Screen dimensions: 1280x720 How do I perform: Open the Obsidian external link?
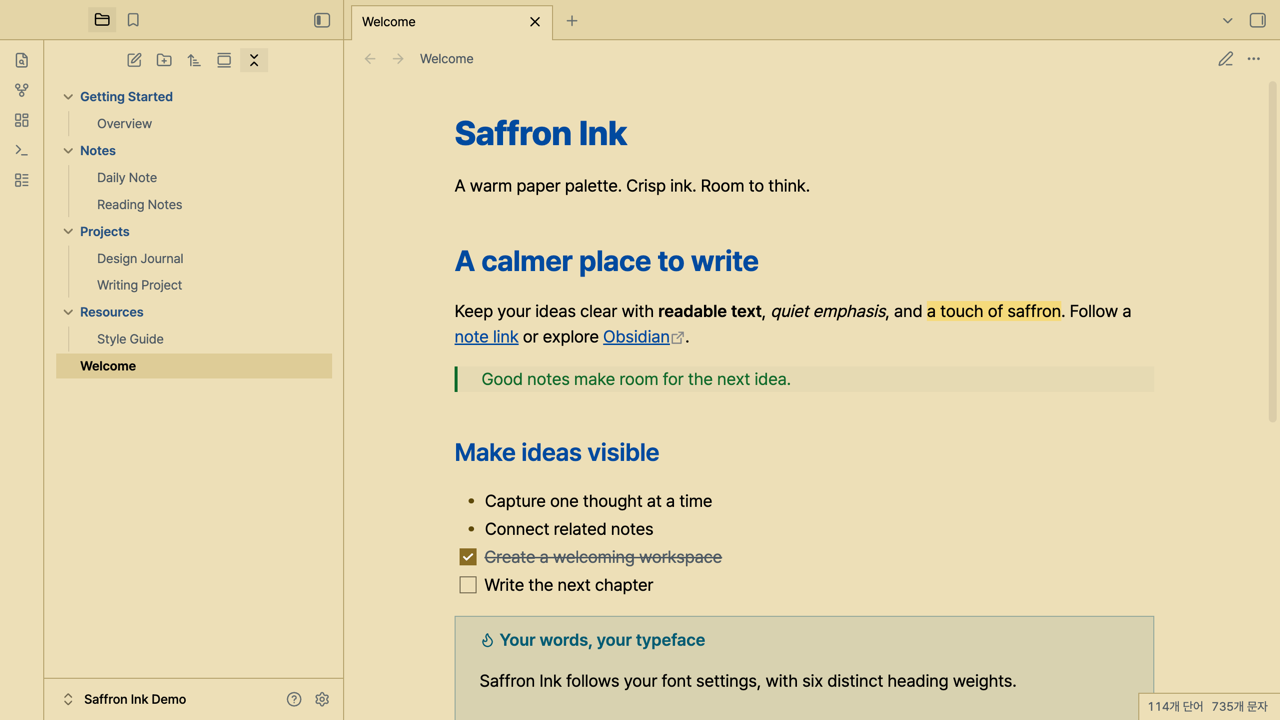[x=643, y=337]
